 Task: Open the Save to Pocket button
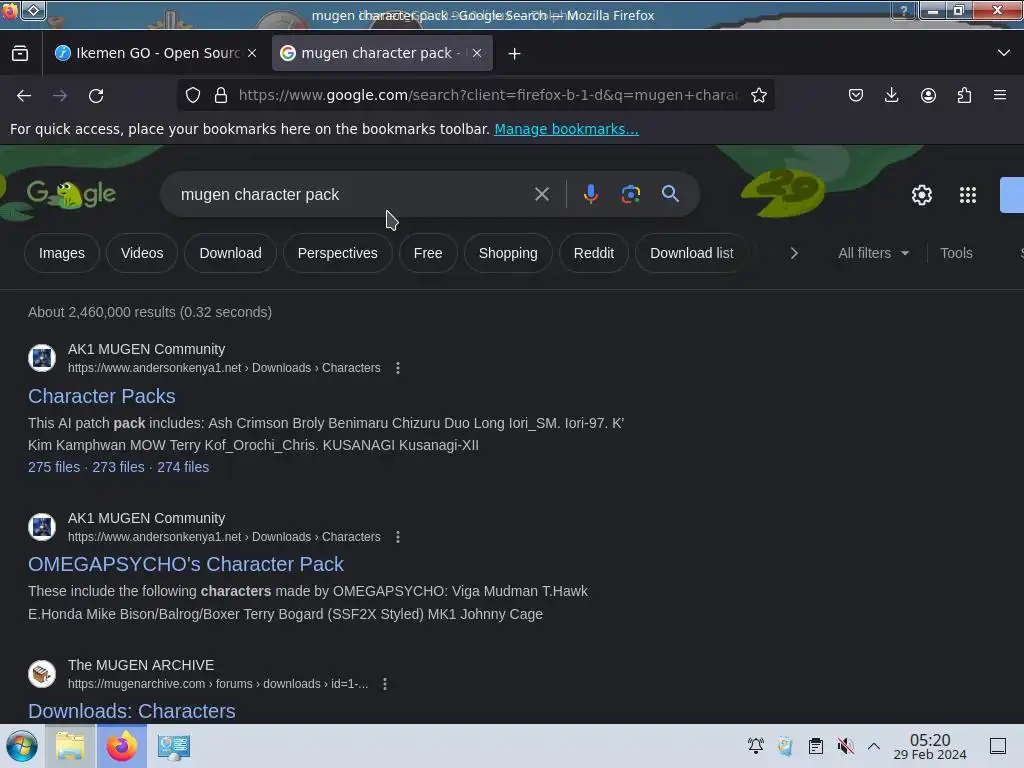(856, 95)
